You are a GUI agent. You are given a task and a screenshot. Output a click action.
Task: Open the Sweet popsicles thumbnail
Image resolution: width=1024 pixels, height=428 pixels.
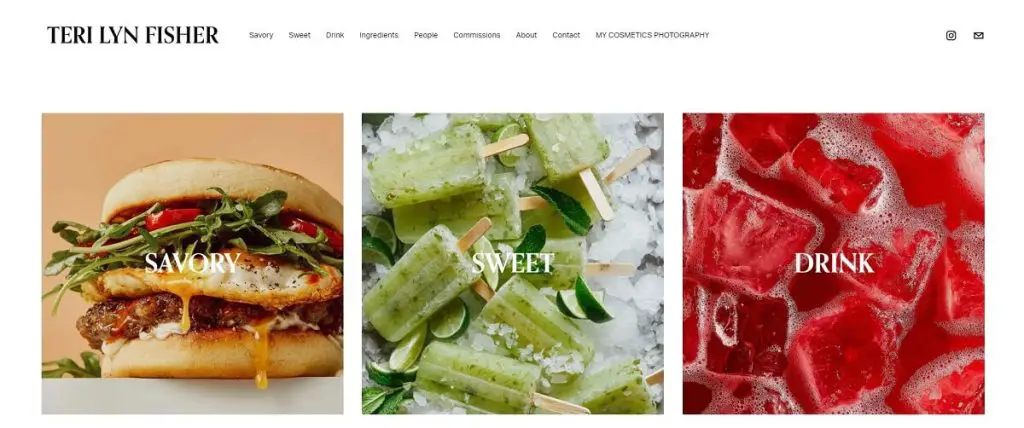tap(513, 264)
